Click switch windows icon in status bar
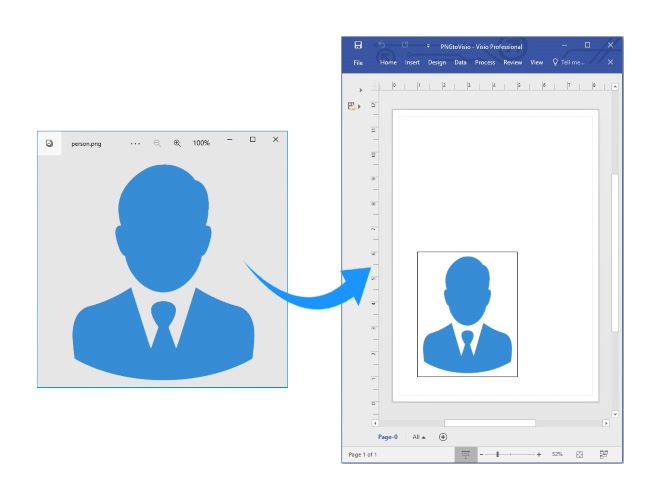Viewport: 657px width, 500px height. (603, 454)
